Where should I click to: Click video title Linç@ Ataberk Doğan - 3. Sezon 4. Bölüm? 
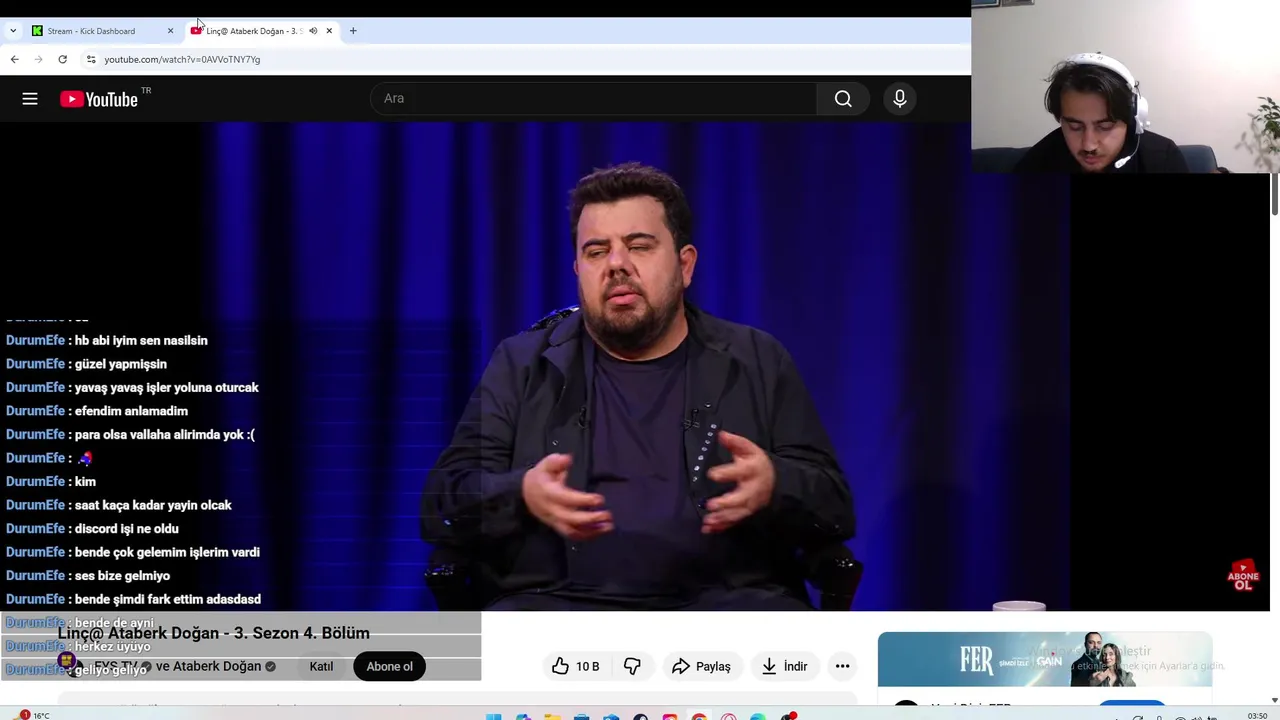point(214,633)
